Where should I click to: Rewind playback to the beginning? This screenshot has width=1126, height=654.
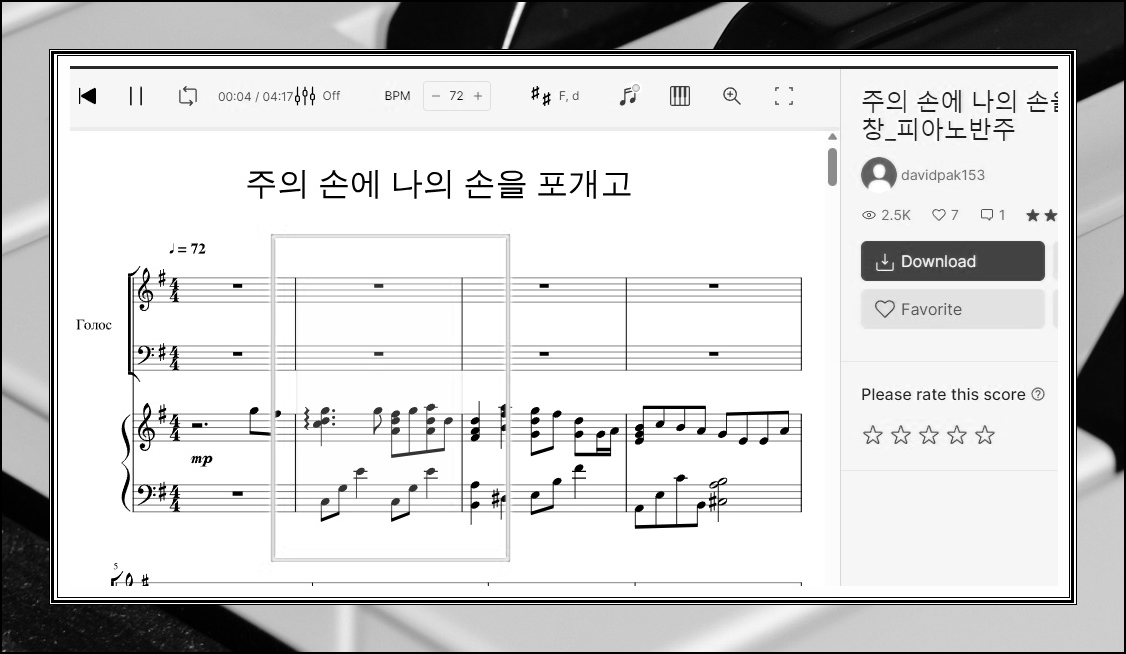[x=88, y=96]
